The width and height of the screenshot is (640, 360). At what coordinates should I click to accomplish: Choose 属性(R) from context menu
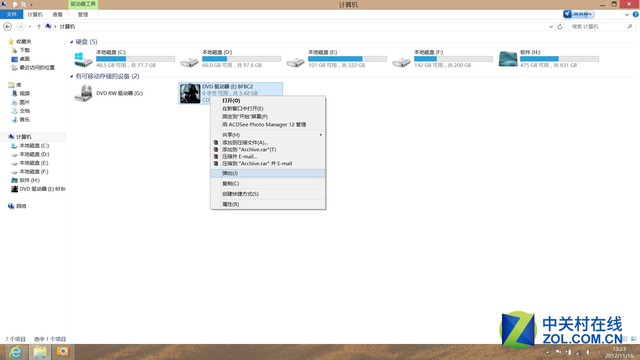click(x=268, y=204)
